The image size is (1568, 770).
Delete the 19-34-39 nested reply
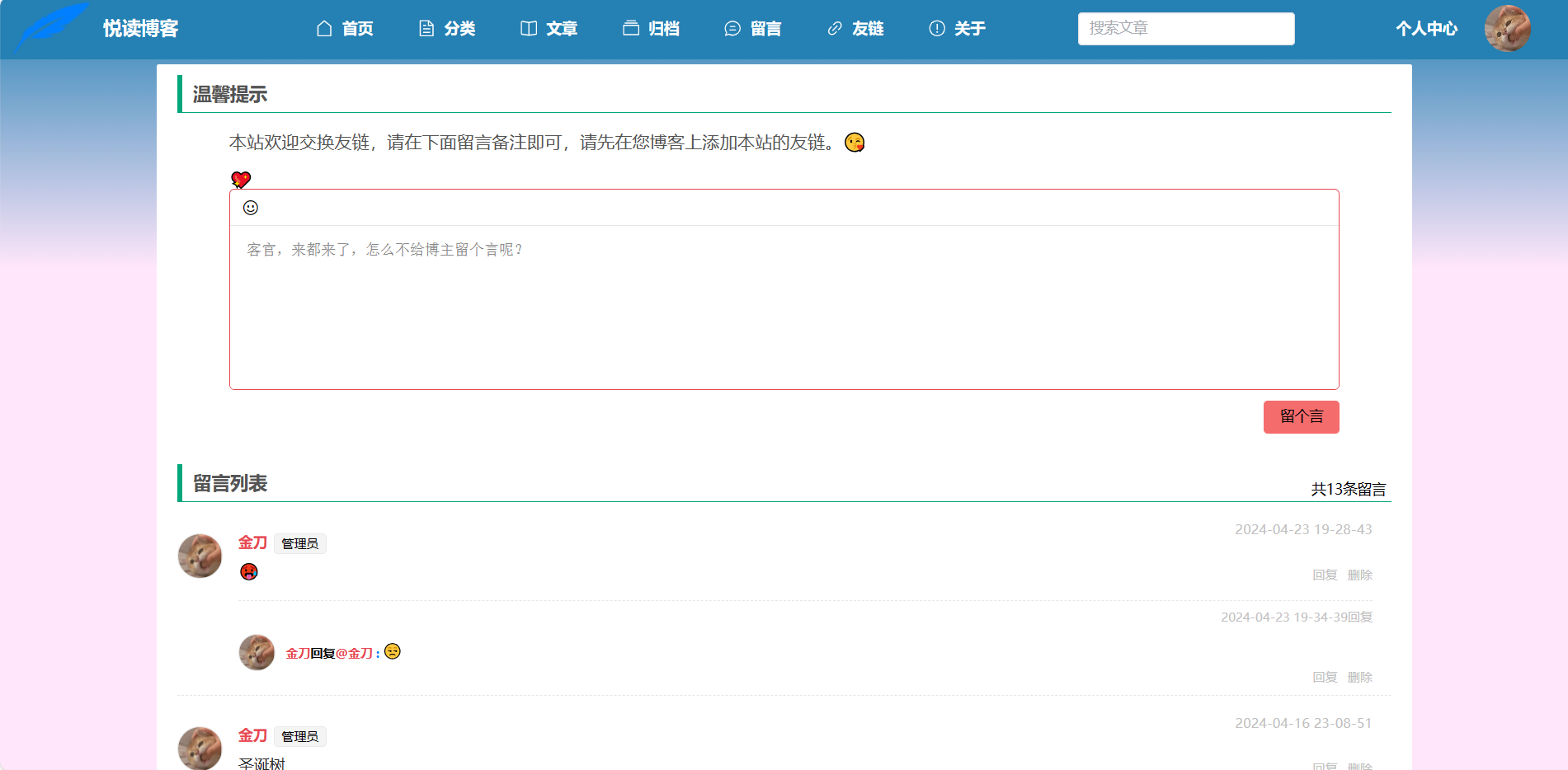(1360, 677)
